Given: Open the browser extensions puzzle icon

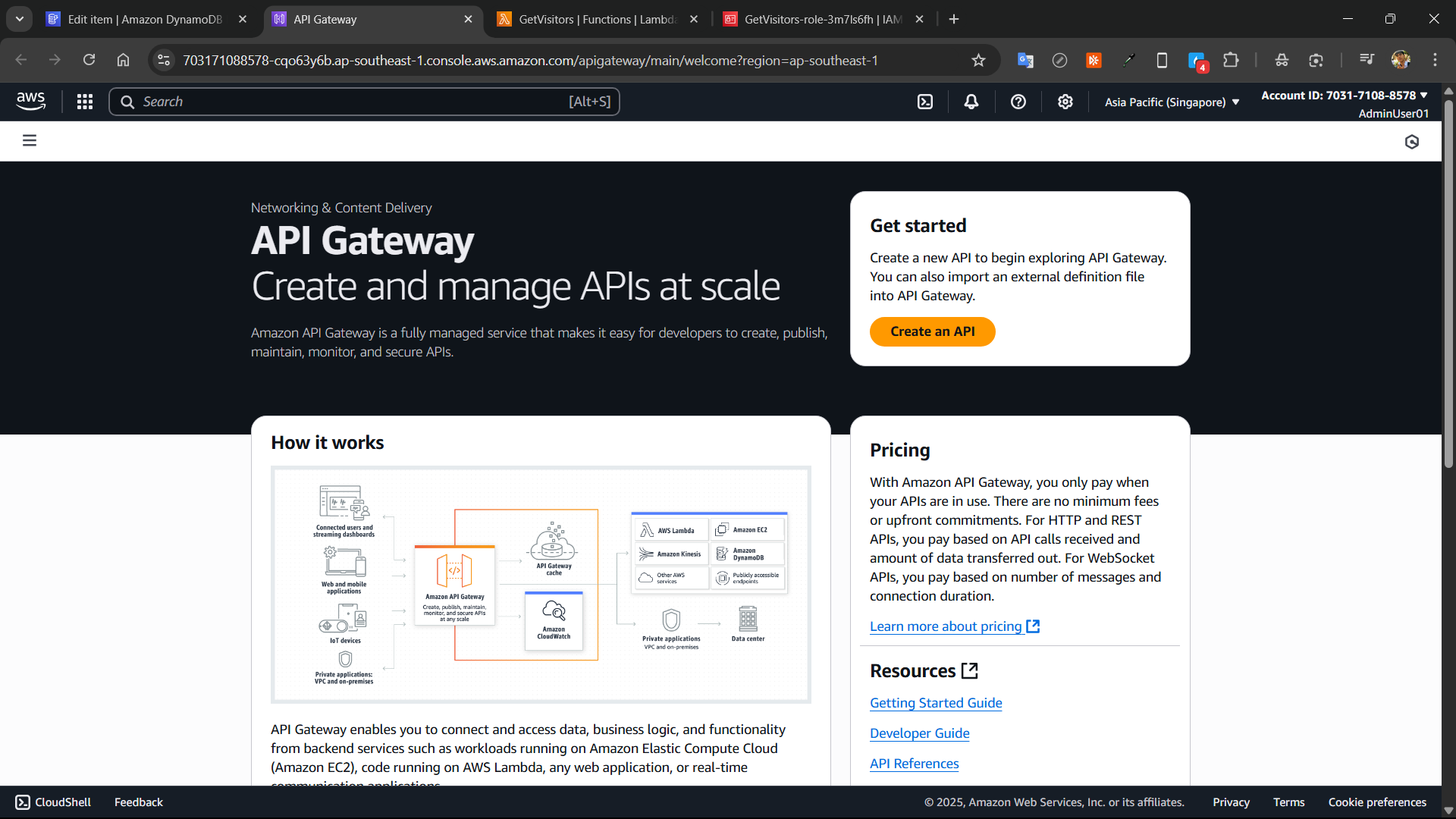Looking at the screenshot, I should coord(1231,61).
